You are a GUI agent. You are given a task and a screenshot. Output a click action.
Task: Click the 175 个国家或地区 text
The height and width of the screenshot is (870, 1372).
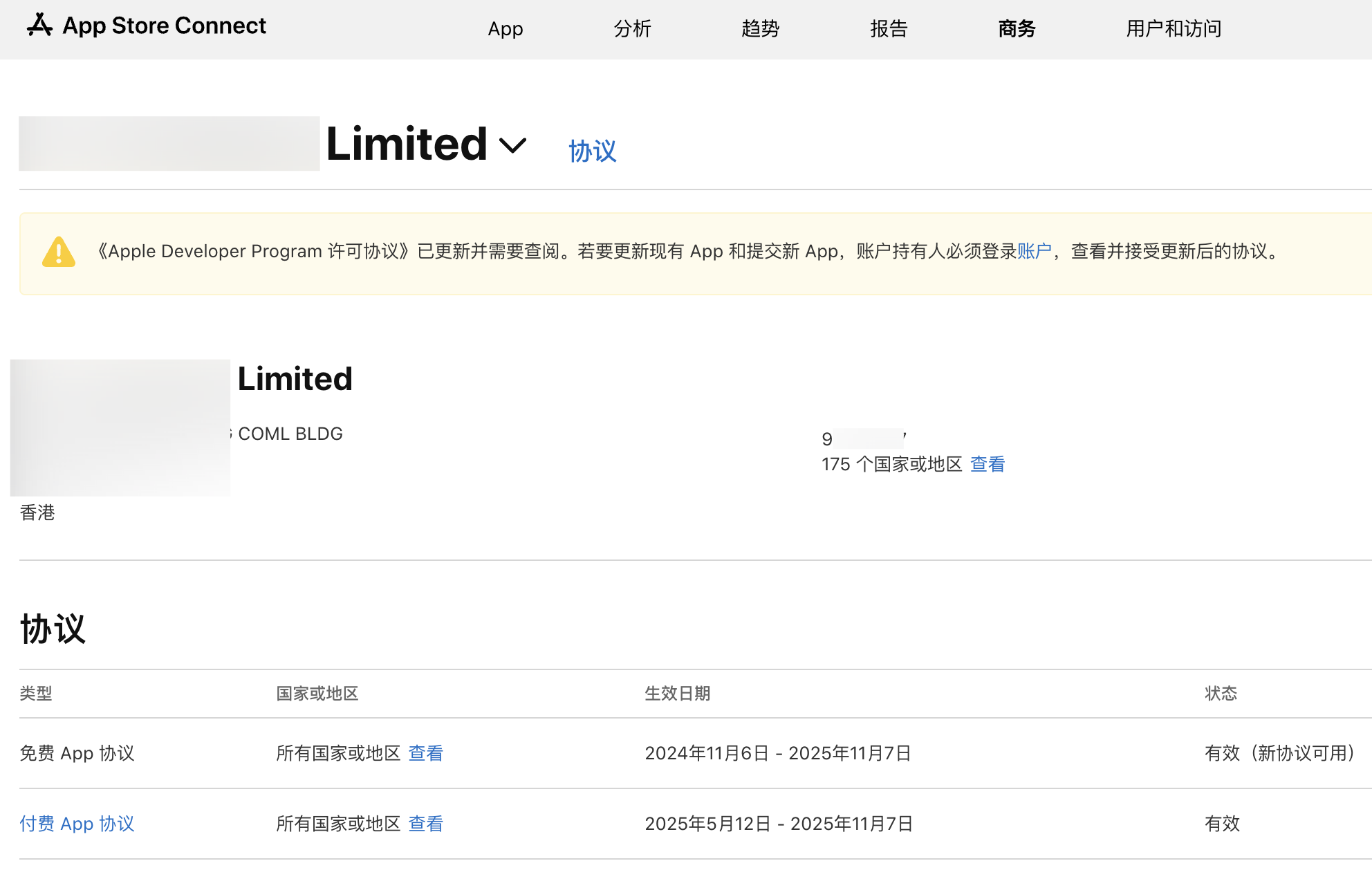click(892, 464)
